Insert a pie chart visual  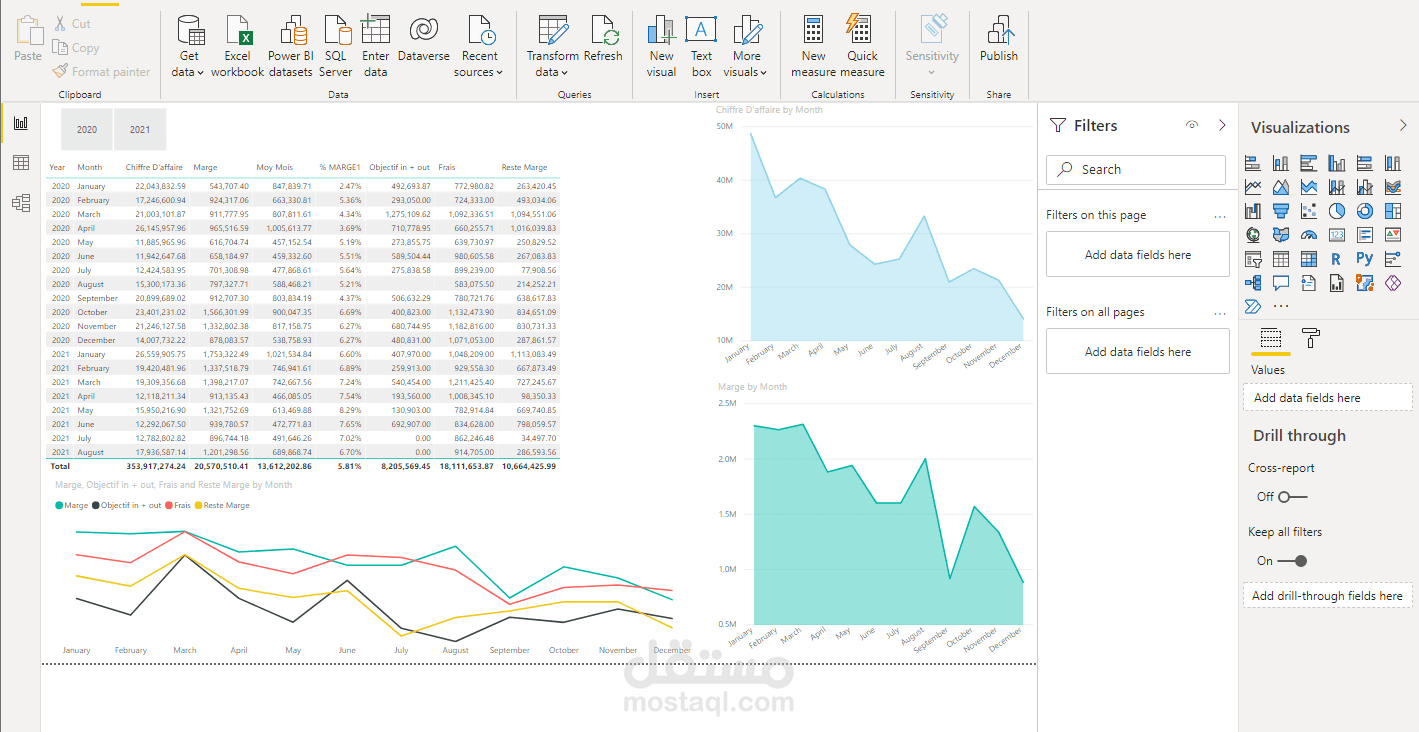(x=1337, y=211)
